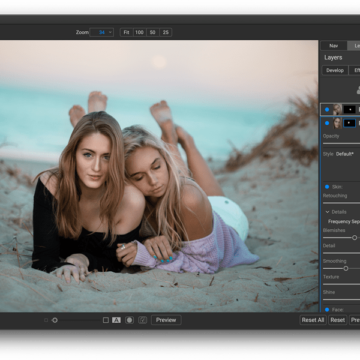360x360 pixels.
Task: Set zoom to 25
Action: point(165,32)
